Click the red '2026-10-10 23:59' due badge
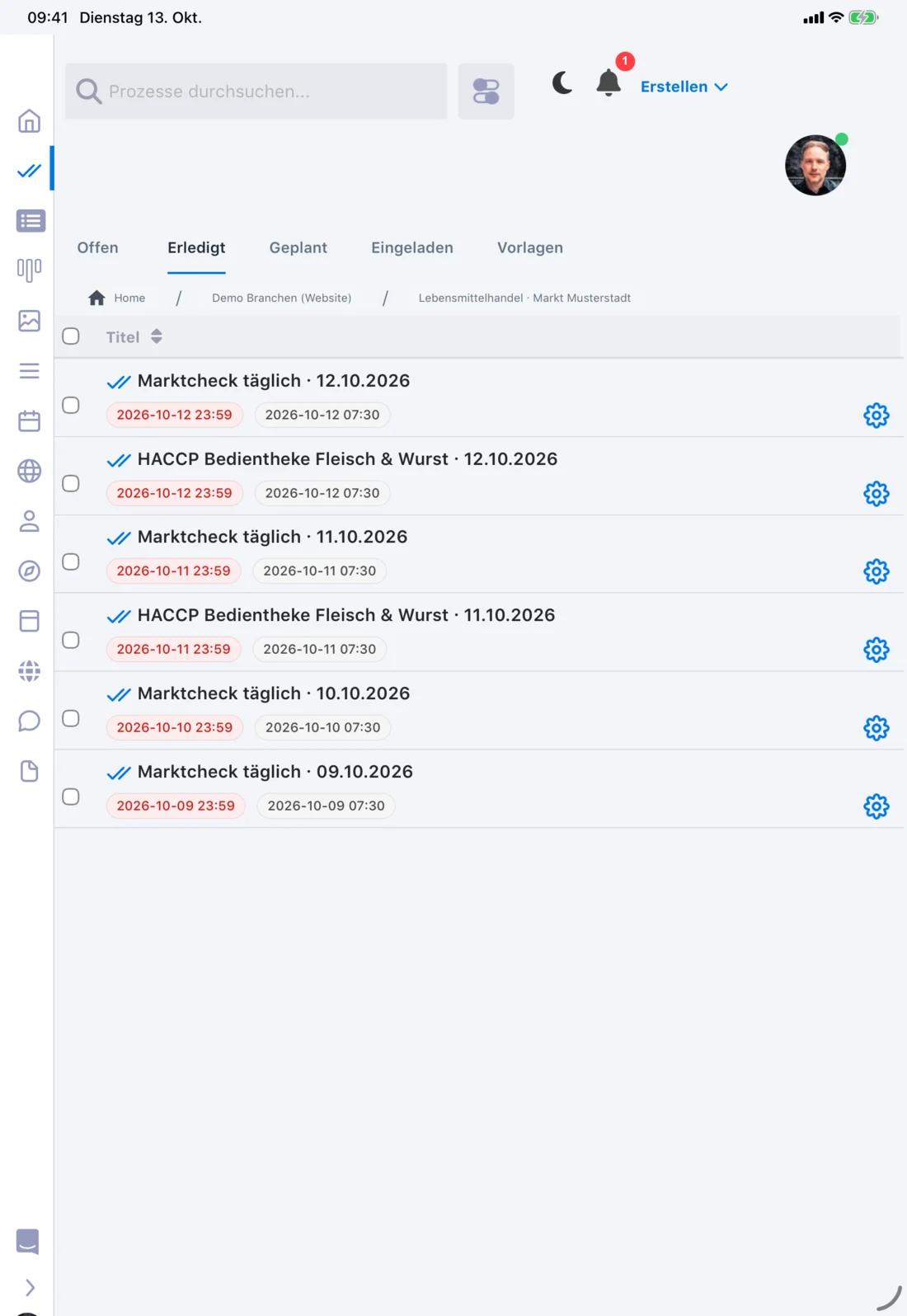This screenshot has width=907, height=1316. 175,727
